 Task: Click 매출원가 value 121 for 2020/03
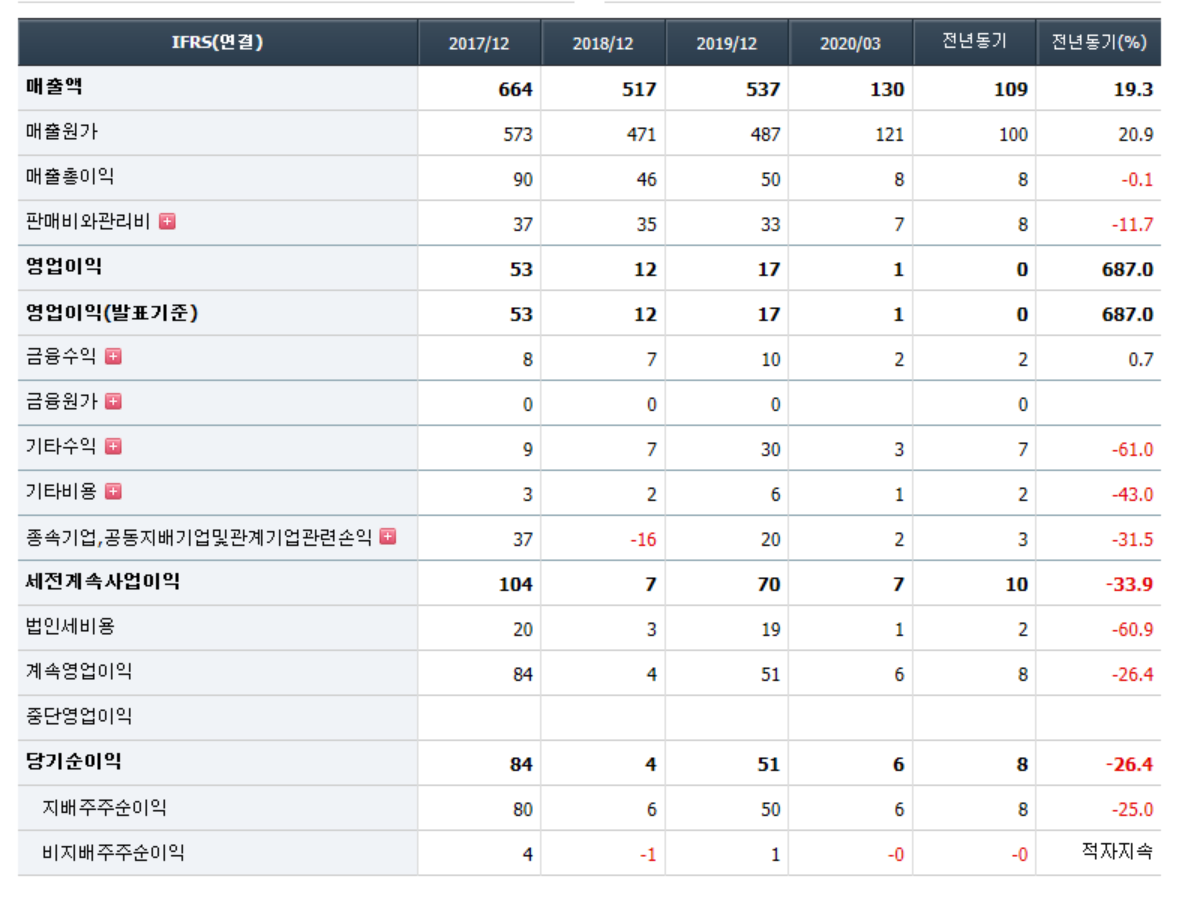[x=890, y=134]
